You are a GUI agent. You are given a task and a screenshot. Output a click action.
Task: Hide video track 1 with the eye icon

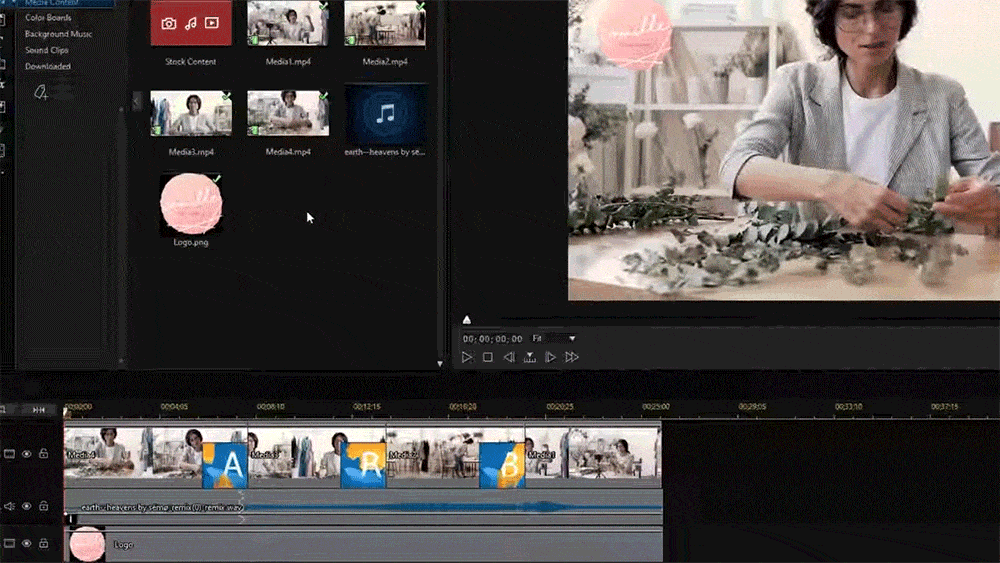coord(27,454)
